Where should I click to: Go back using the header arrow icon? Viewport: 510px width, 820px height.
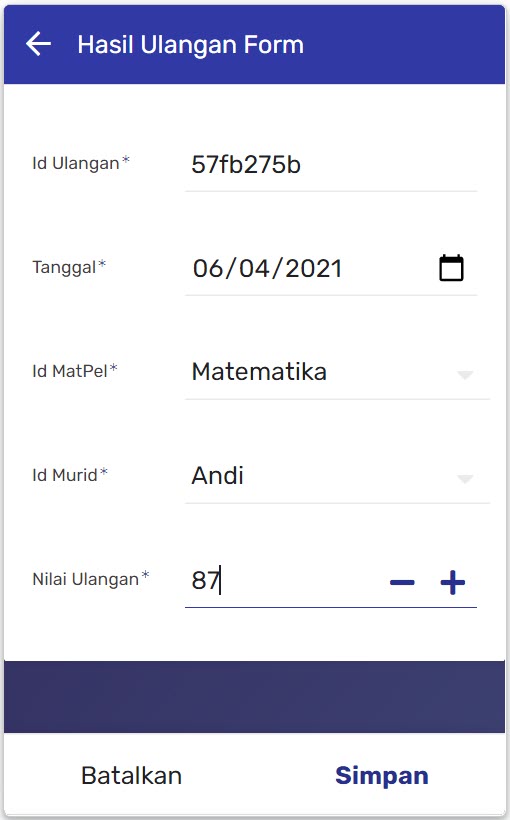coord(38,43)
